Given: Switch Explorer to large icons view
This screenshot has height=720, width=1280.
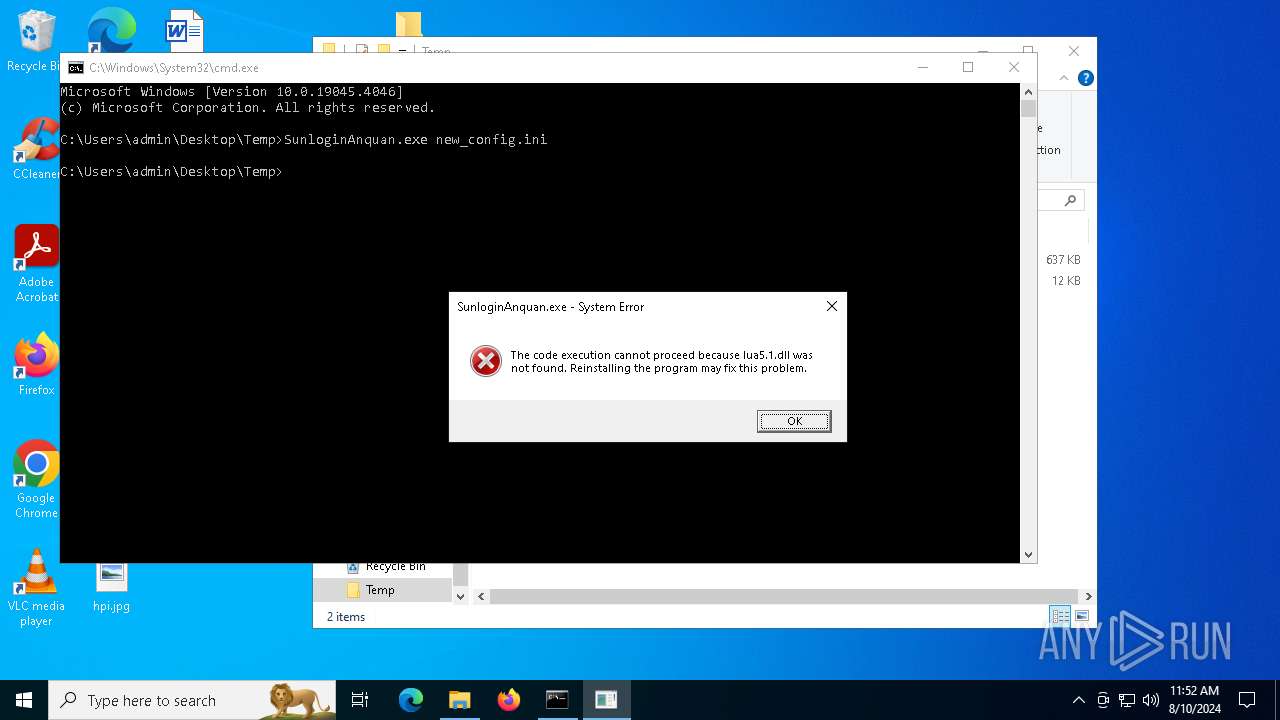Looking at the screenshot, I should coord(1081,616).
